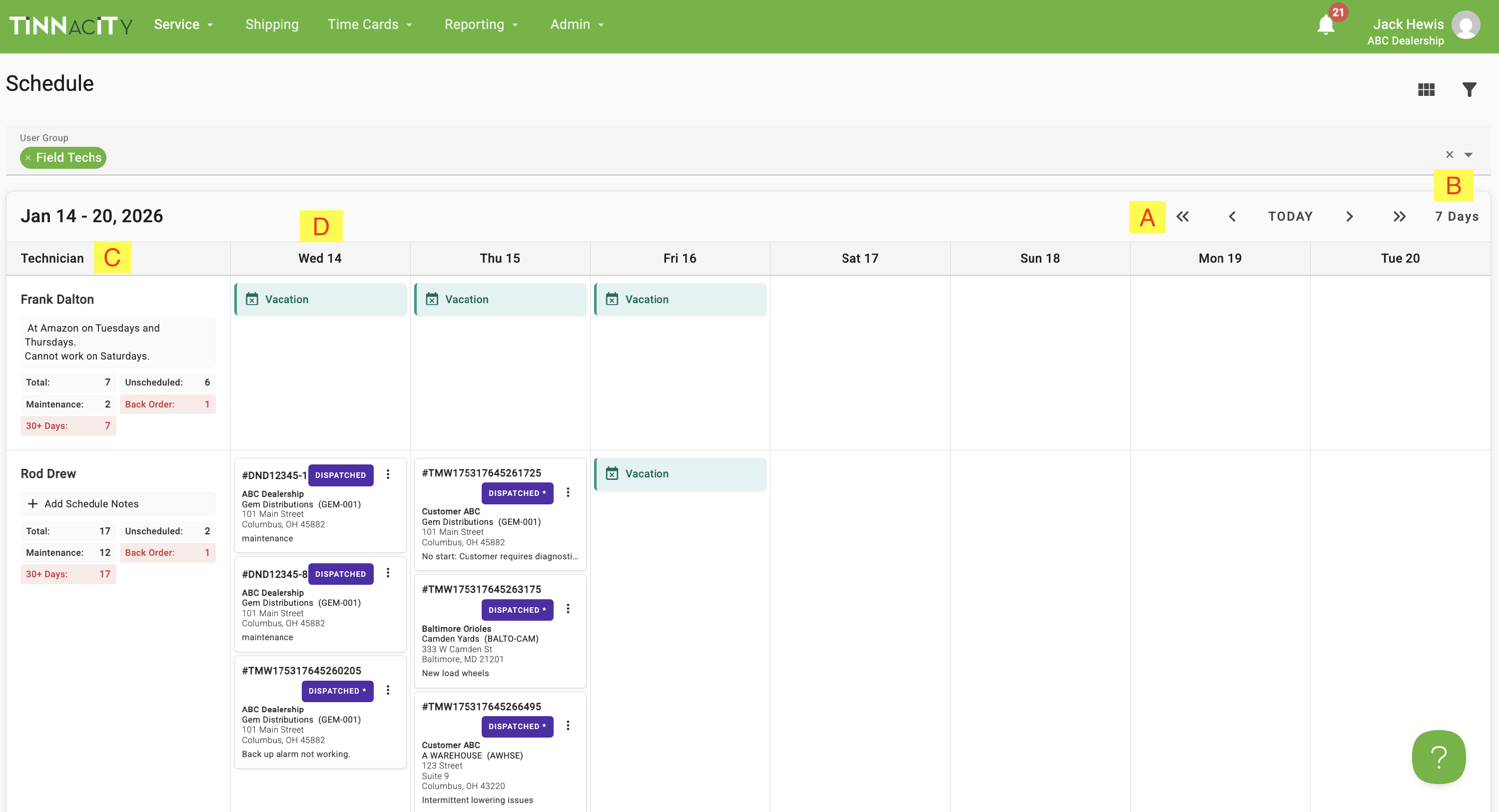Advance one day with right chevron
Image resolution: width=1499 pixels, height=812 pixels.
(x=1350, y=216)
